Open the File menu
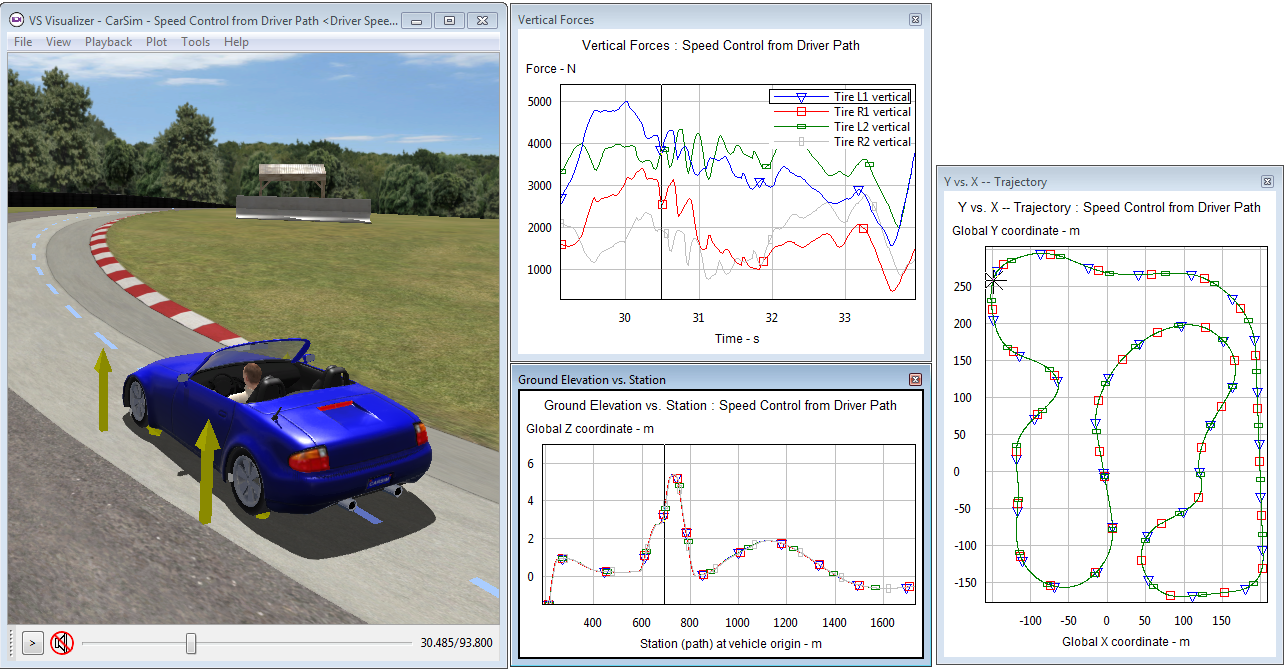Image resolution: width=1284 pixels, height=669 pixels. coord(23,42)
